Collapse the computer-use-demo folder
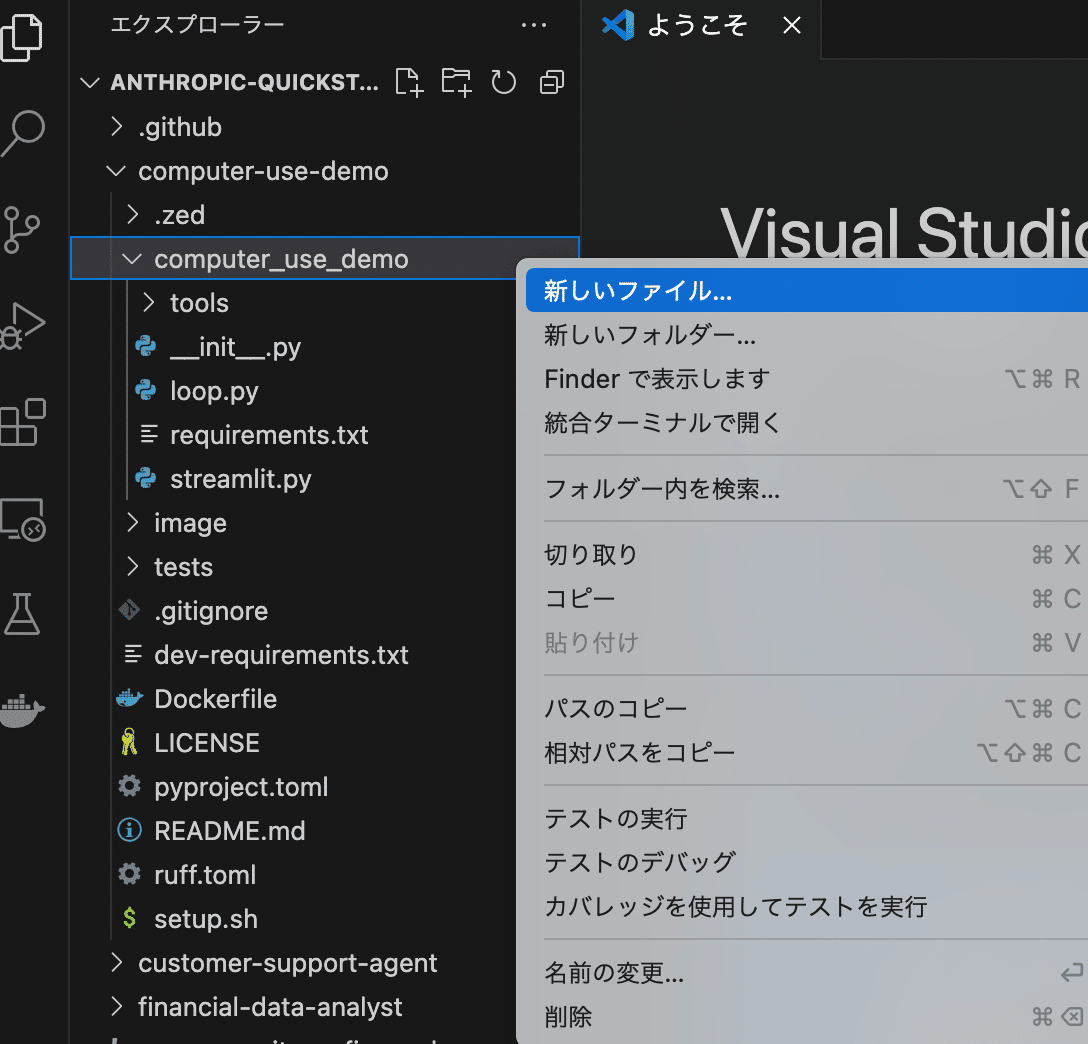Image resolution: width=1088 pixels, height=1044 pixels. point(117,171)
